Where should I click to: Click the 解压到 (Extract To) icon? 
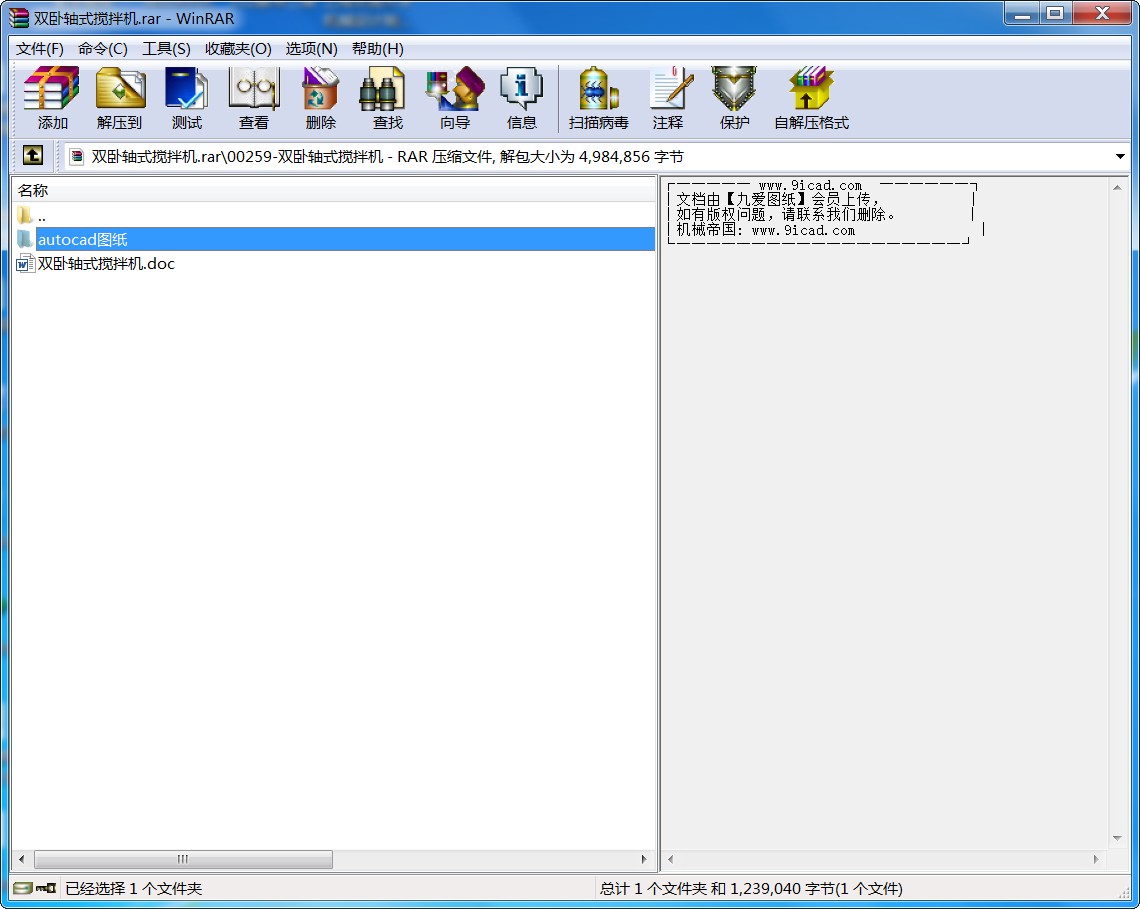coord(120,98)
